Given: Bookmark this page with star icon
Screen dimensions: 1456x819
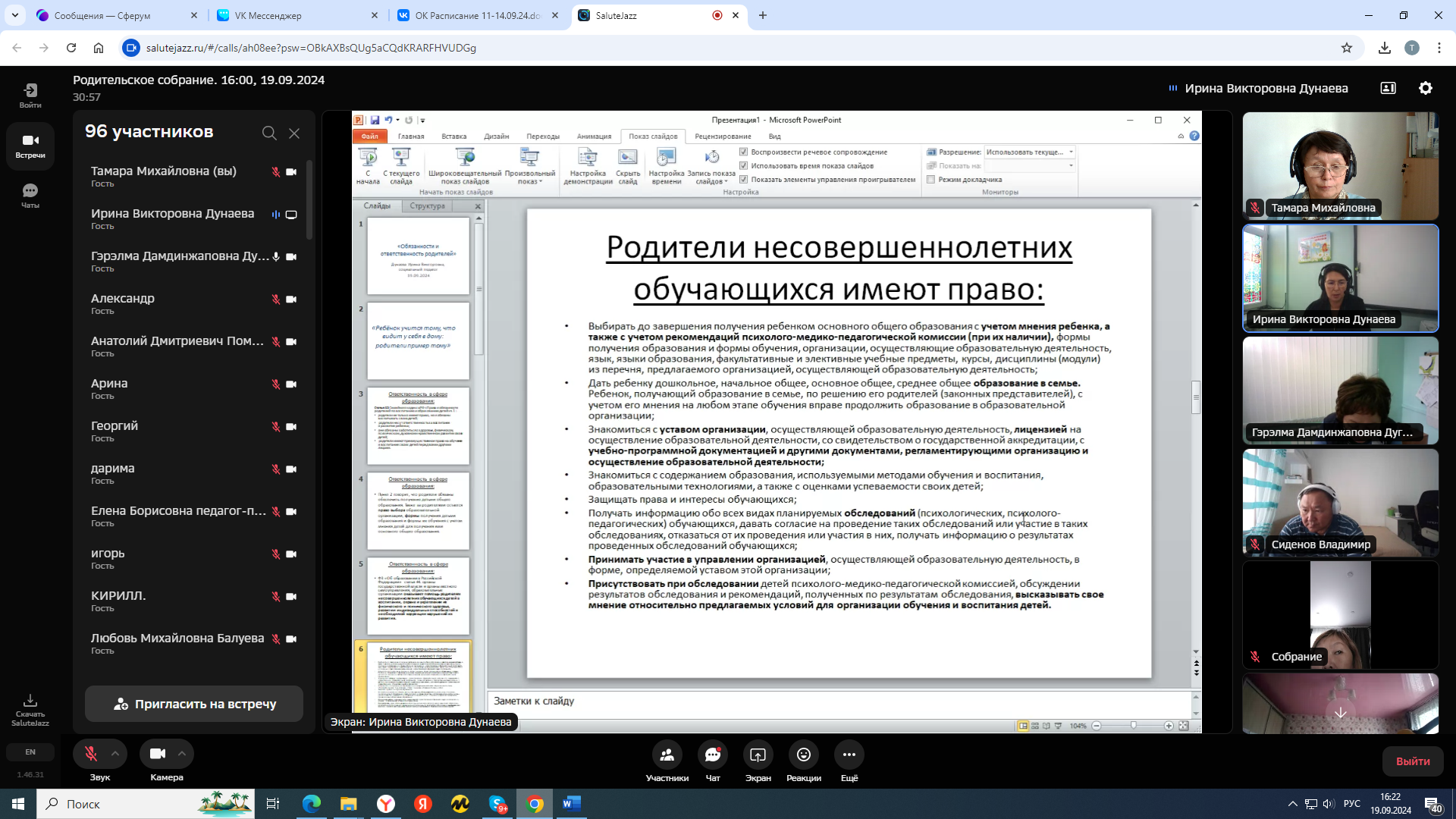Looking at the screenshot, I should tap(1347, 48).
